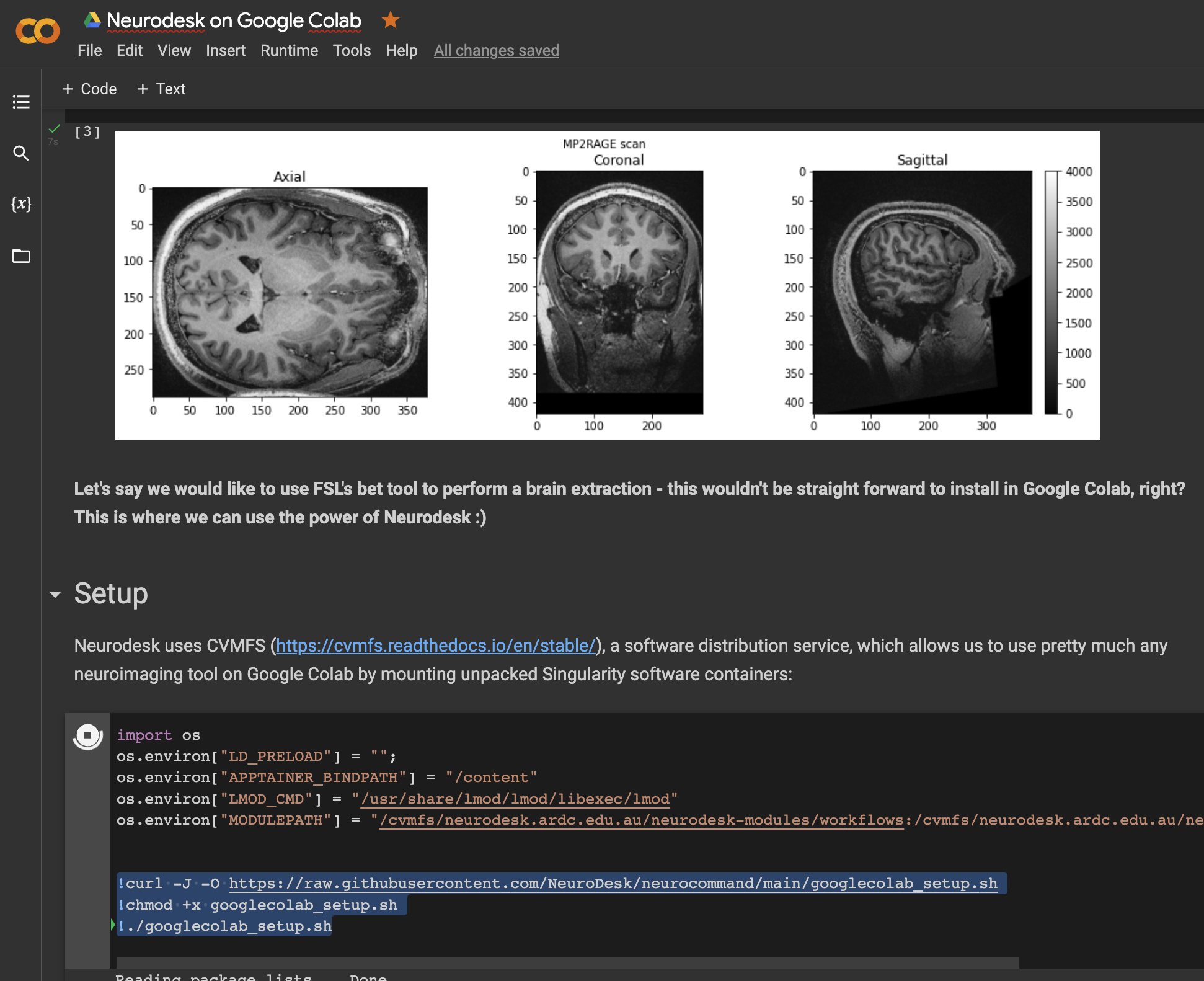The width and height of the screenshot is (1204, 981).
Task: Open the Find and replace search icon
Action: click(21, 153)
